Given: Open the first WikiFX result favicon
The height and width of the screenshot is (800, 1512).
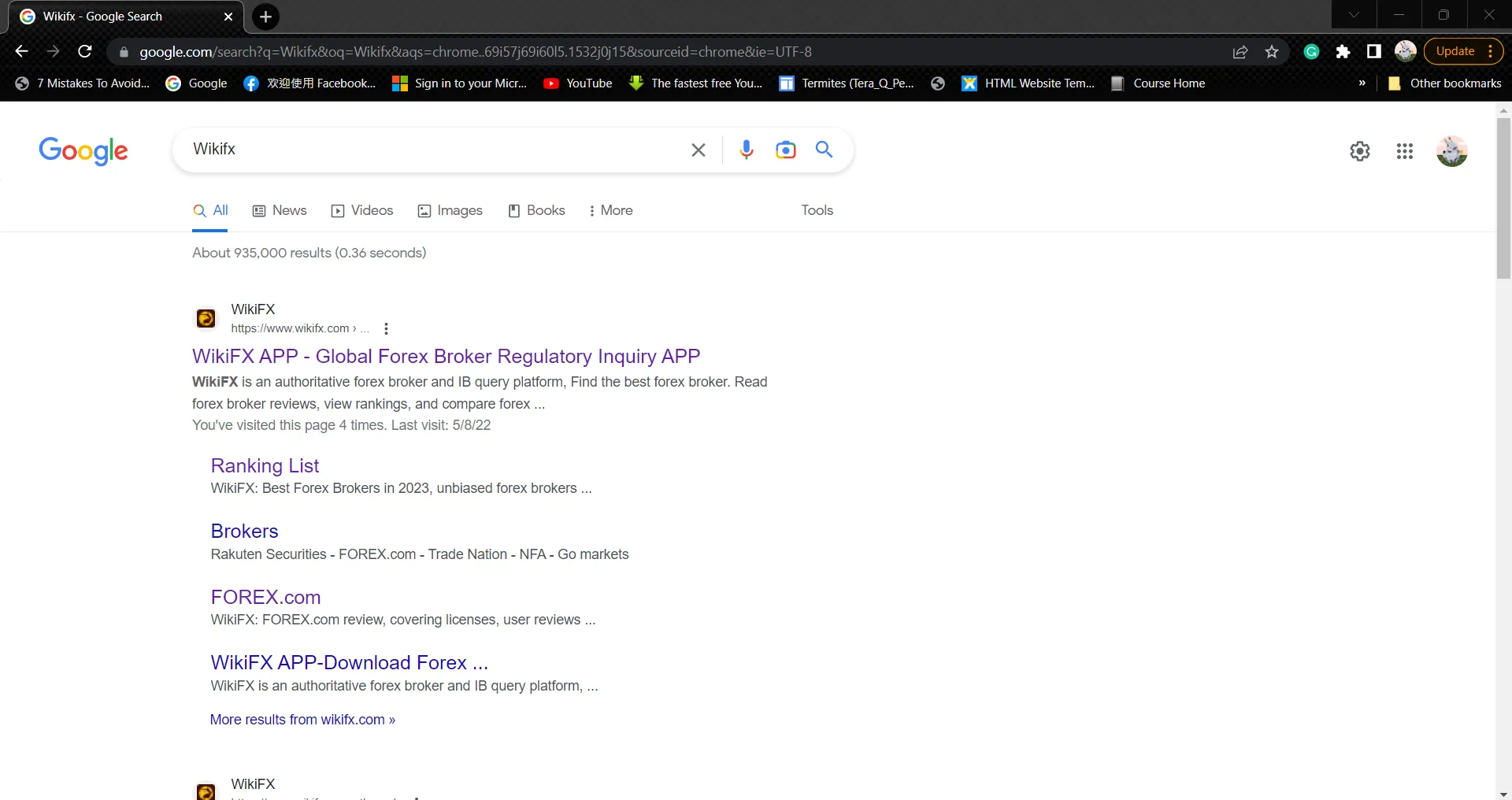Looking at the screenshot, I should point(206,318).
